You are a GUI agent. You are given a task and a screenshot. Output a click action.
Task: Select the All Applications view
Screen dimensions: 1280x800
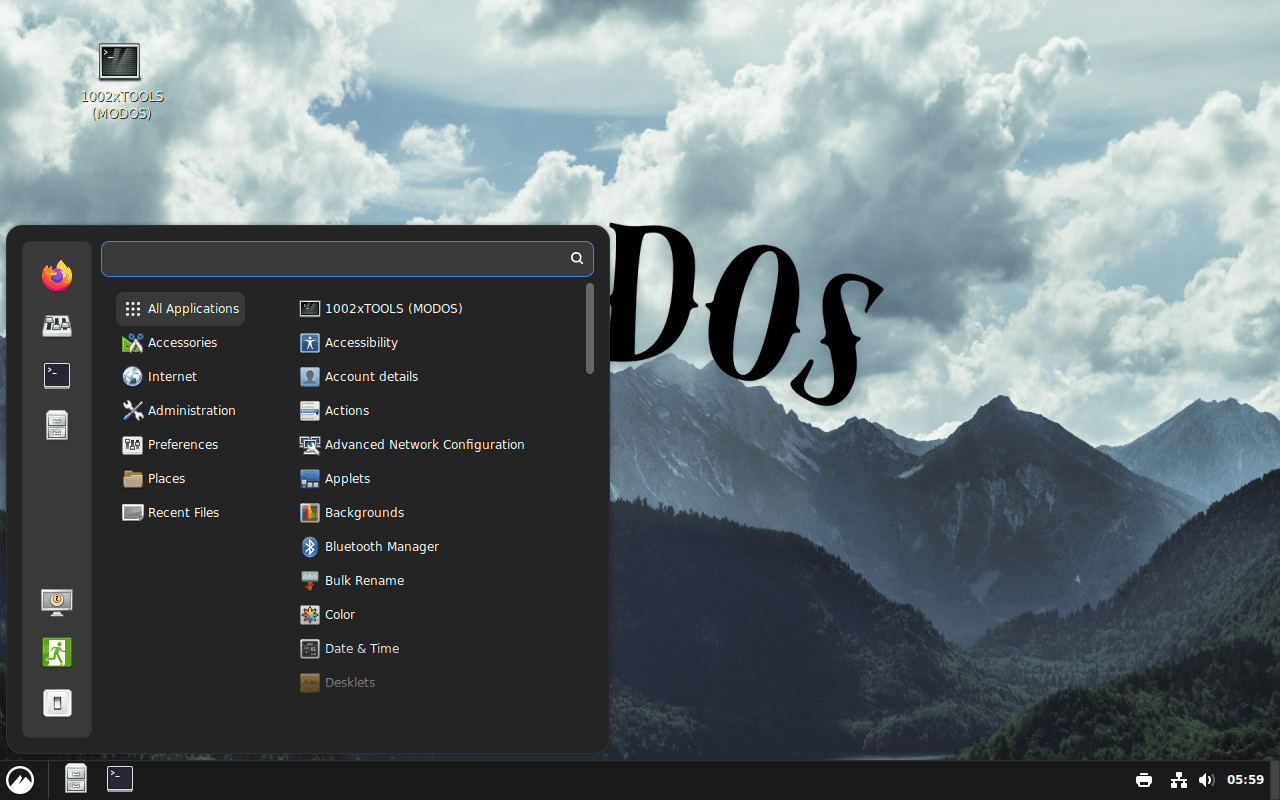(180, 308)
